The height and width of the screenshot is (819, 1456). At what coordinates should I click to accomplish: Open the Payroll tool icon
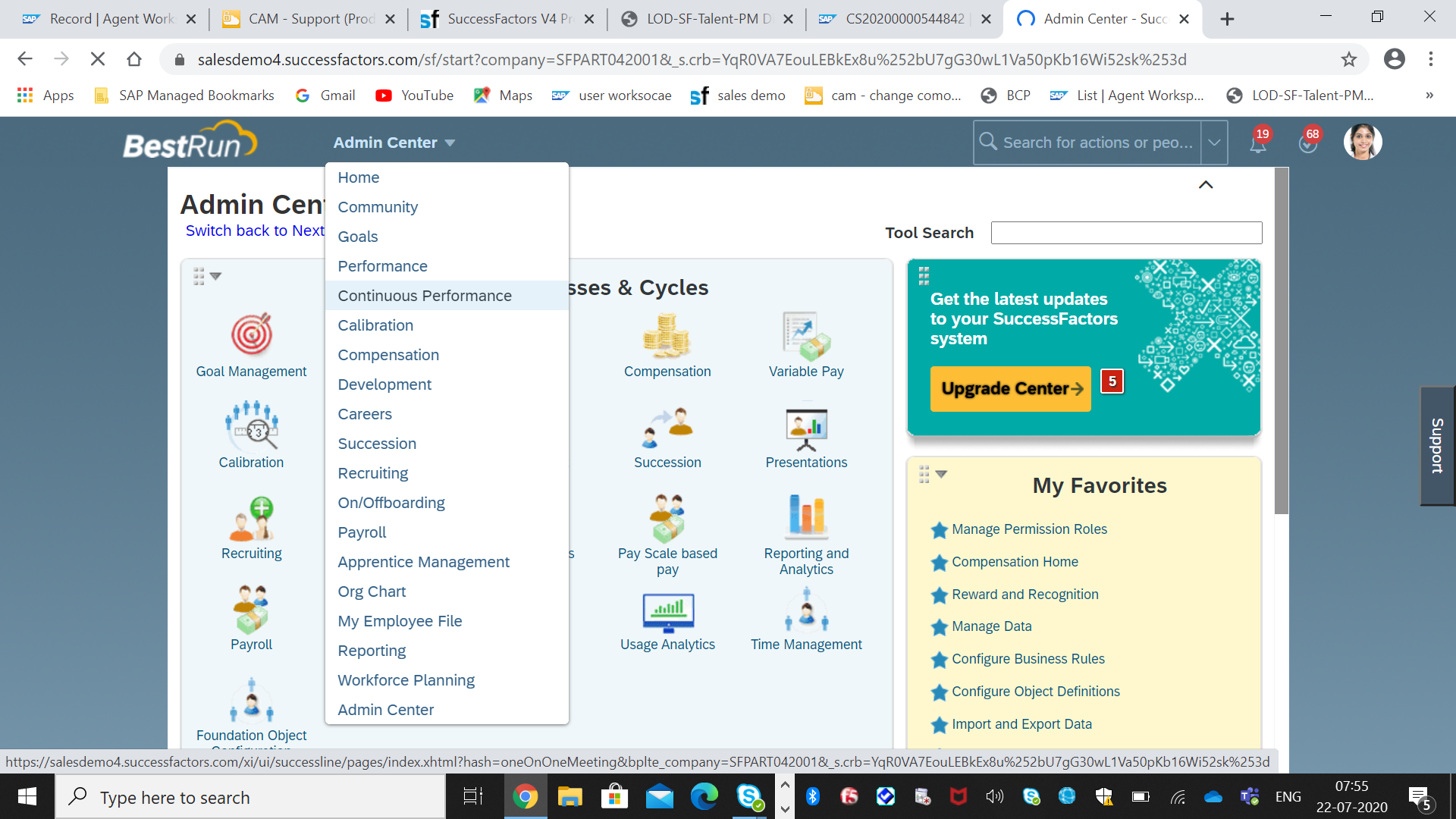click(x=251, y=609)
